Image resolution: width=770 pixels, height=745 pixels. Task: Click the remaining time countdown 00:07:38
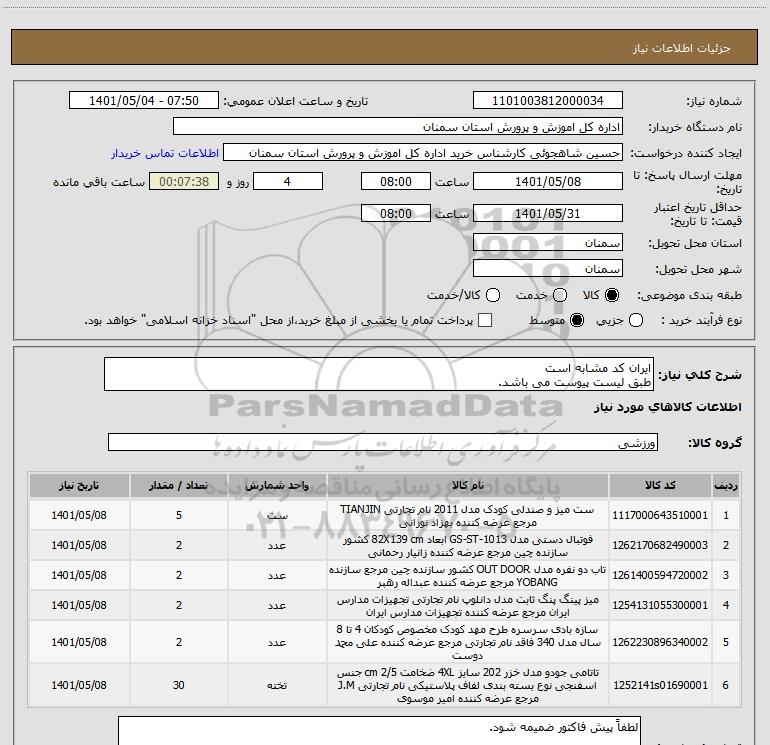[184, 182]
